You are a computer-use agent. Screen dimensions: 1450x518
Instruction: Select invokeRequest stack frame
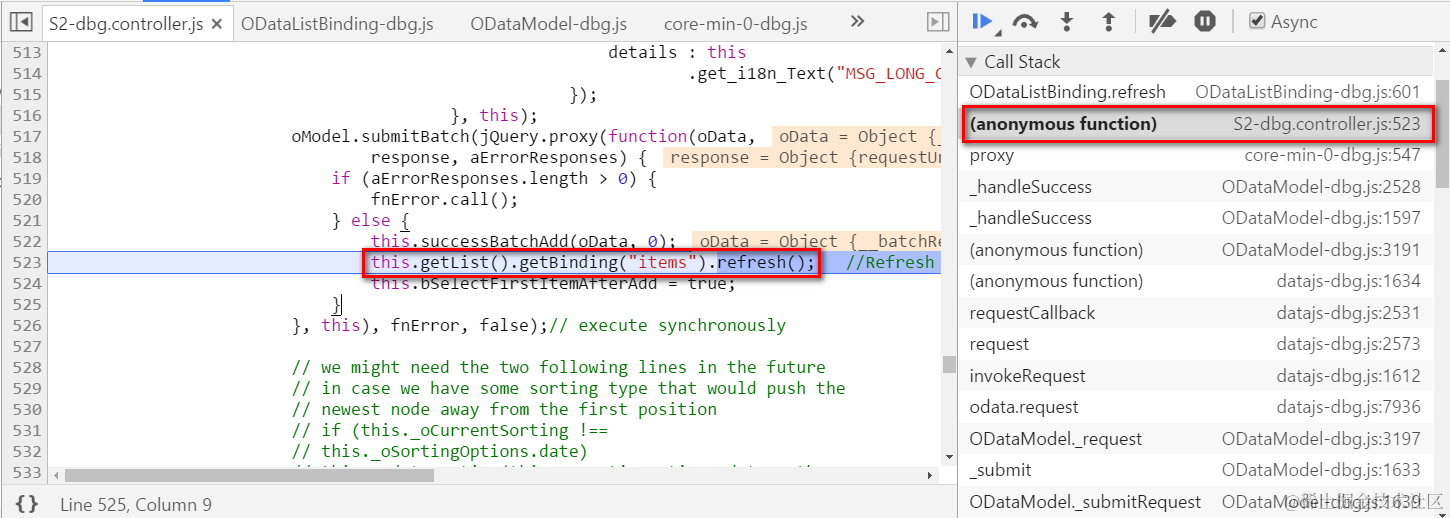point(1196,376)
